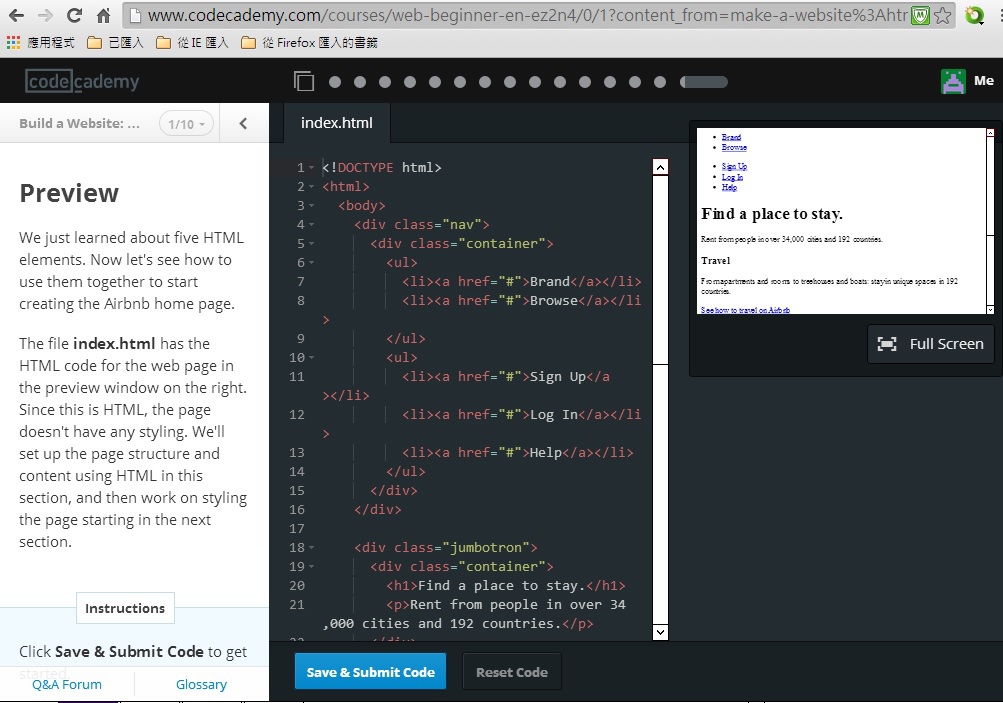Open the Glossary link
The width and height of the screenshot is (1003, 703).
[x=201, y=684]
